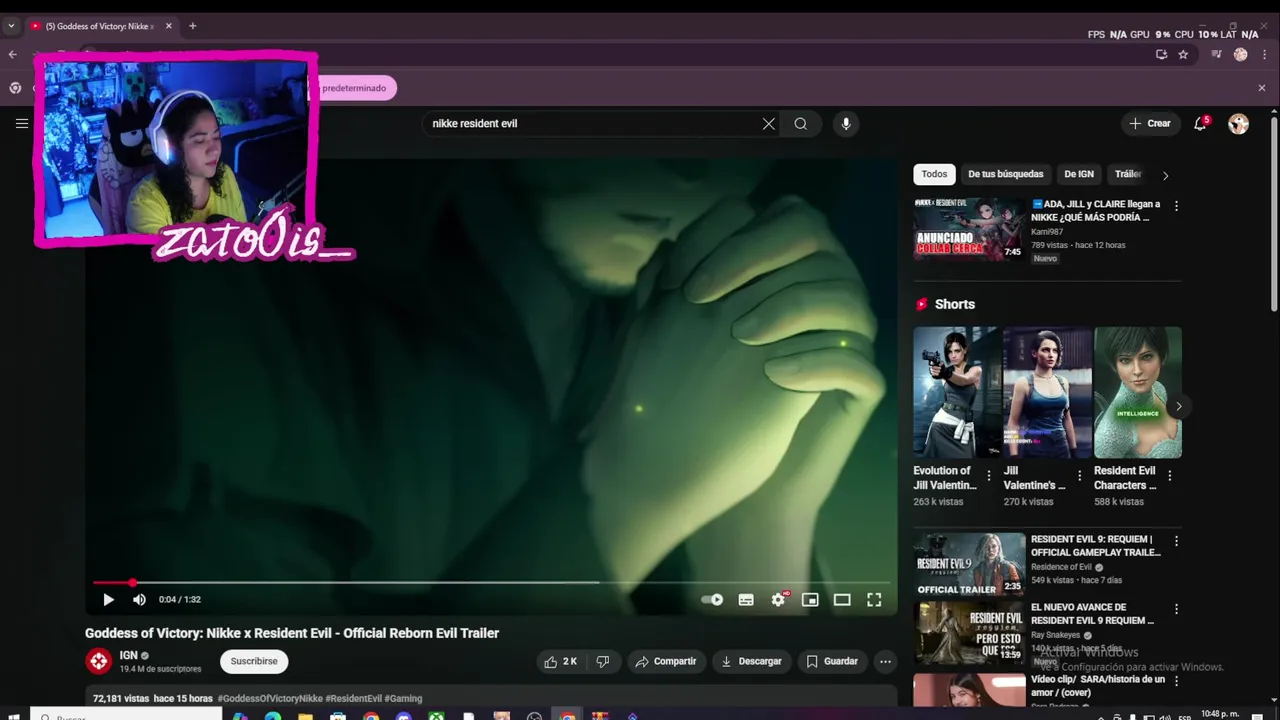This screenshot has height=720, width=1280.
Task: Open the Crear create menu
Action: tap(1149, 124)
